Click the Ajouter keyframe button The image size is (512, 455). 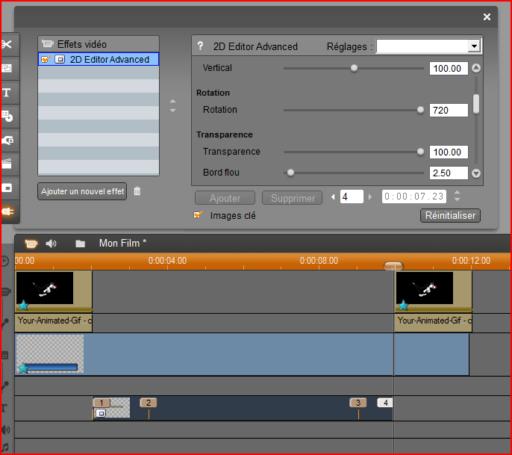point(225,198)
